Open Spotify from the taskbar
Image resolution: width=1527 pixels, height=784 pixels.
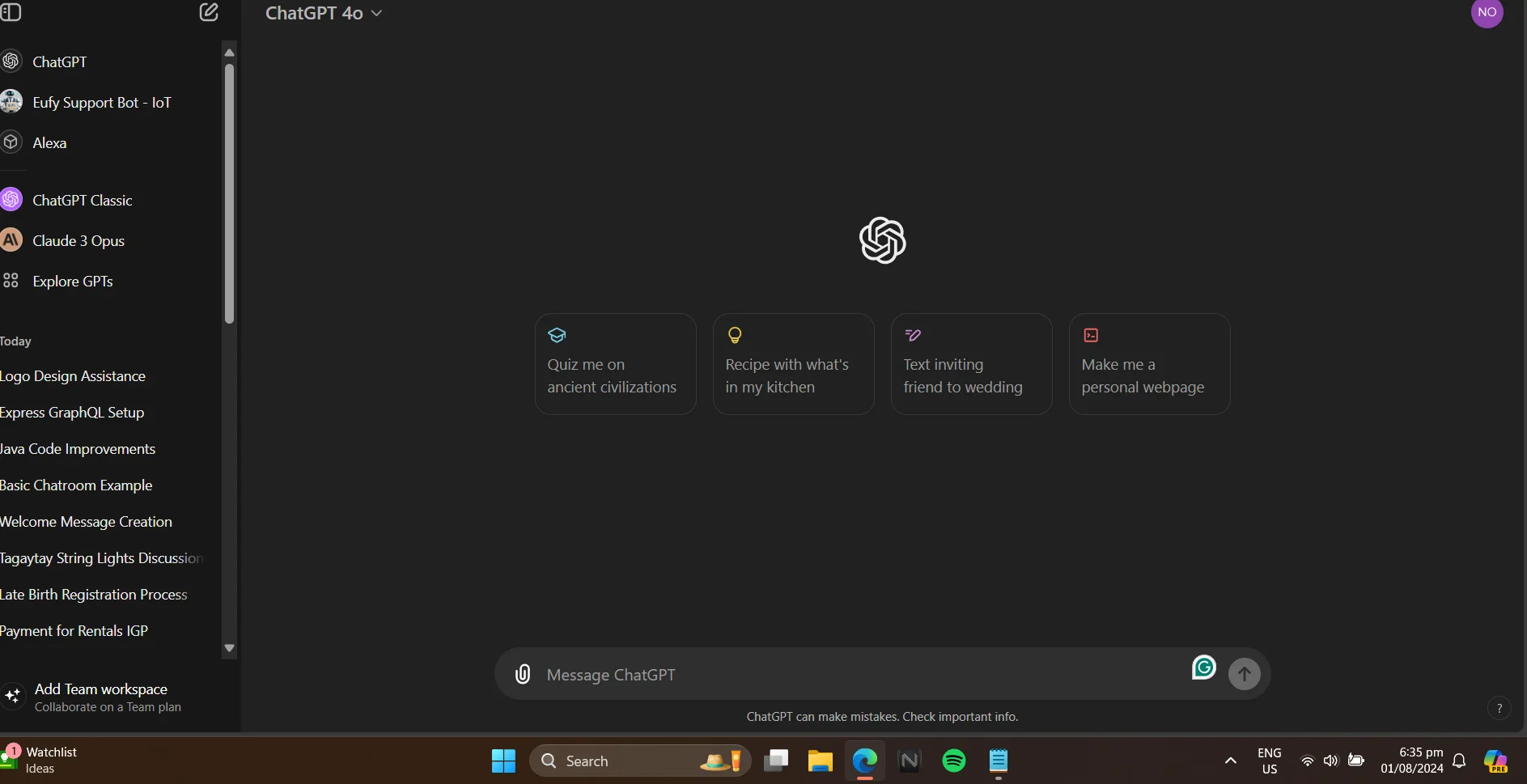click(954, 761)
